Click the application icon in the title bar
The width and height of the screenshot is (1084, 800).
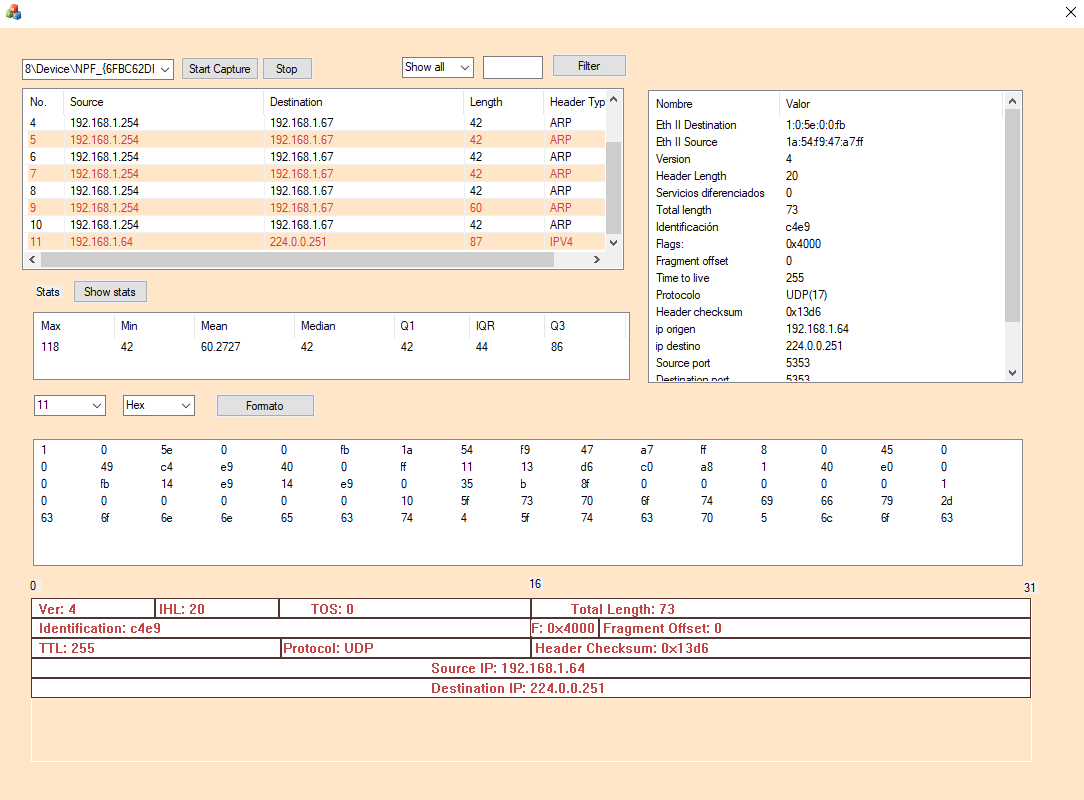[x=14, y=12]
